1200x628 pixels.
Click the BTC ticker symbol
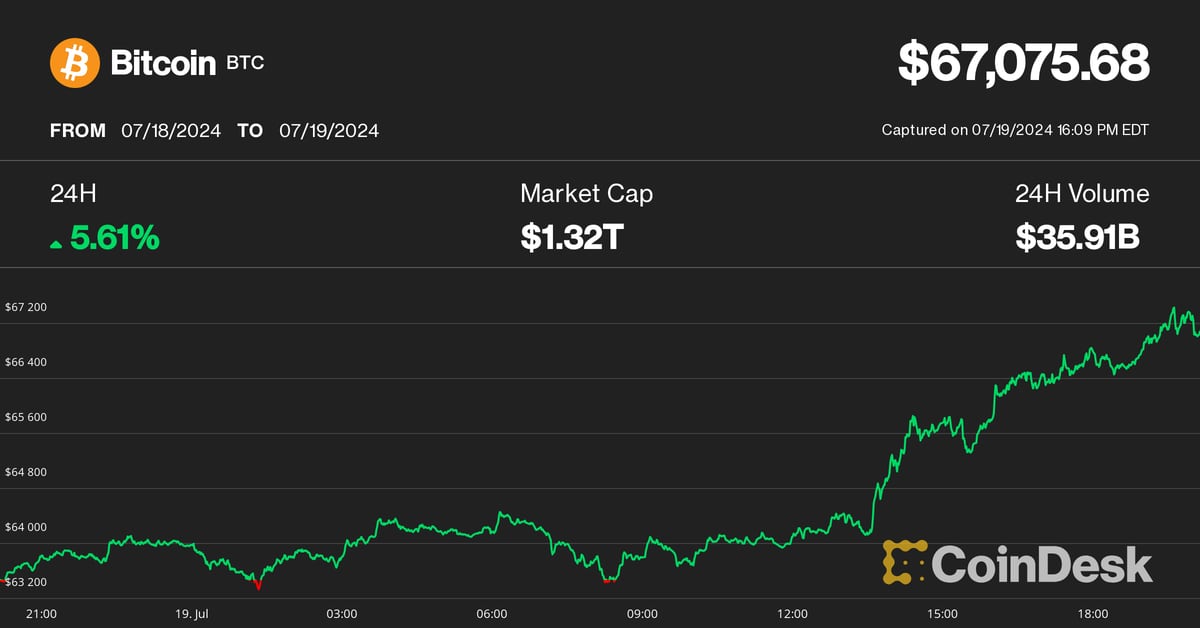245,64
